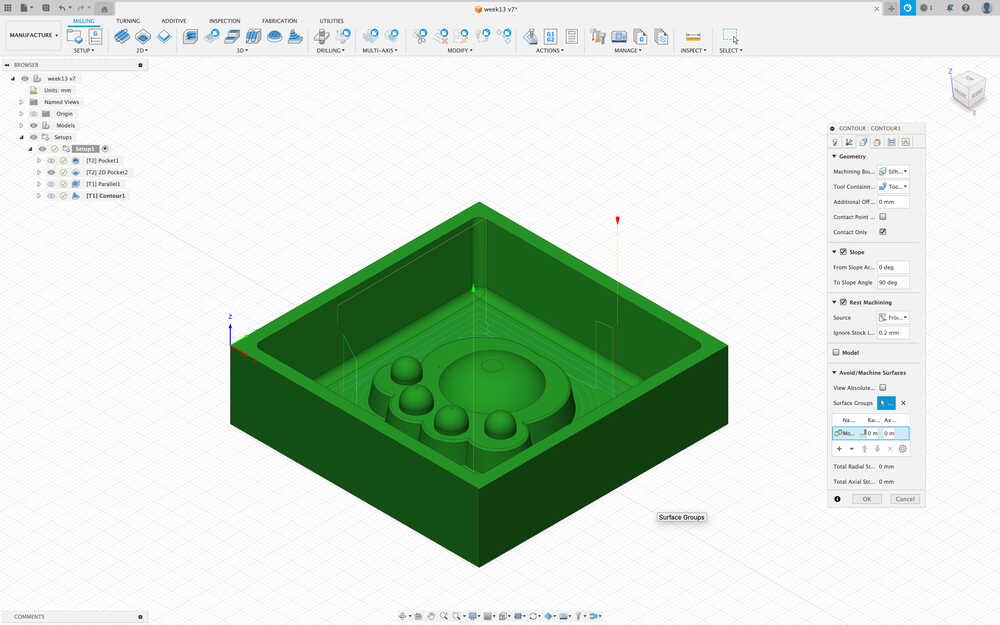Select the [T1] Contour1 operation

tap(105, 196)
